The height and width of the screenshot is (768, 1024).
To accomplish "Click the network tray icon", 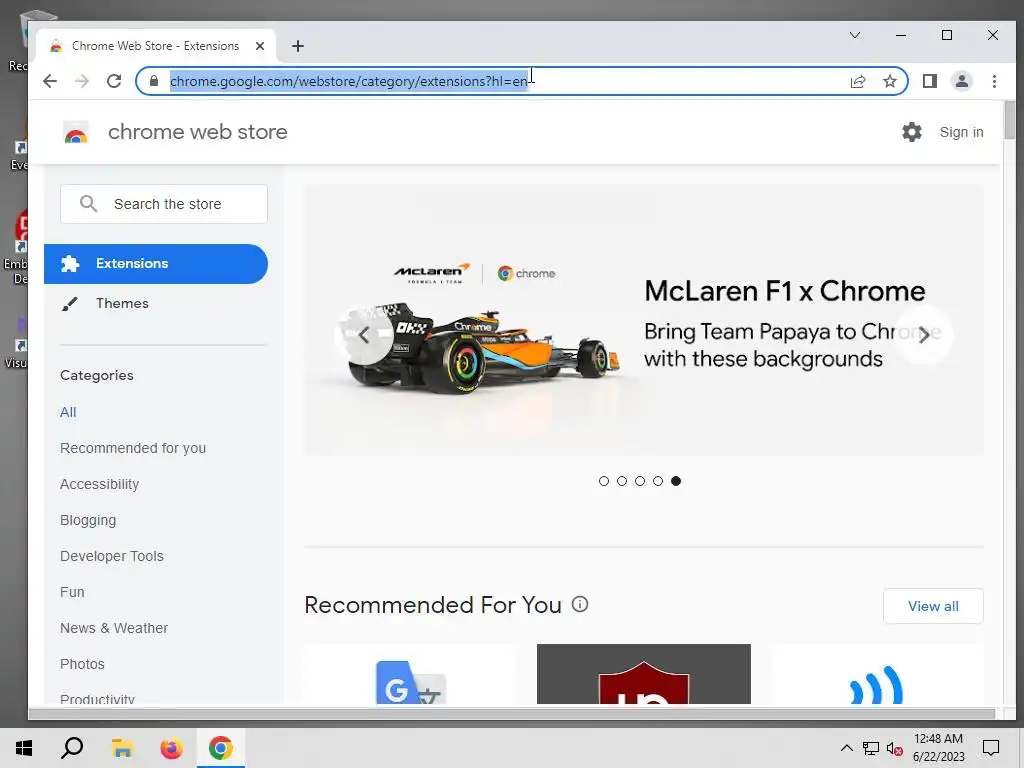I will pos(871,748).
